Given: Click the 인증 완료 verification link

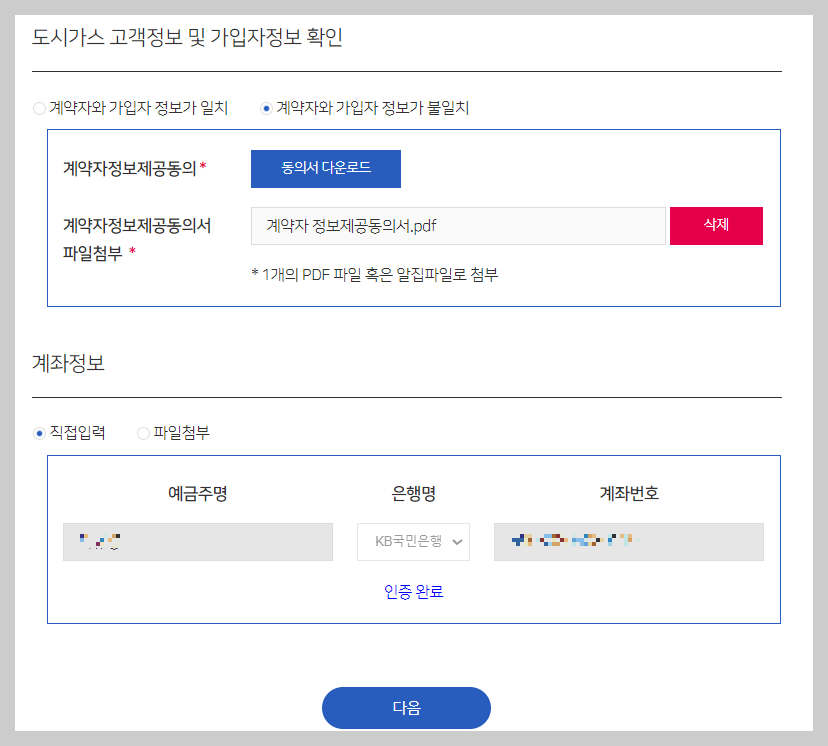Looking at the screenshot, I should point(413,591).
